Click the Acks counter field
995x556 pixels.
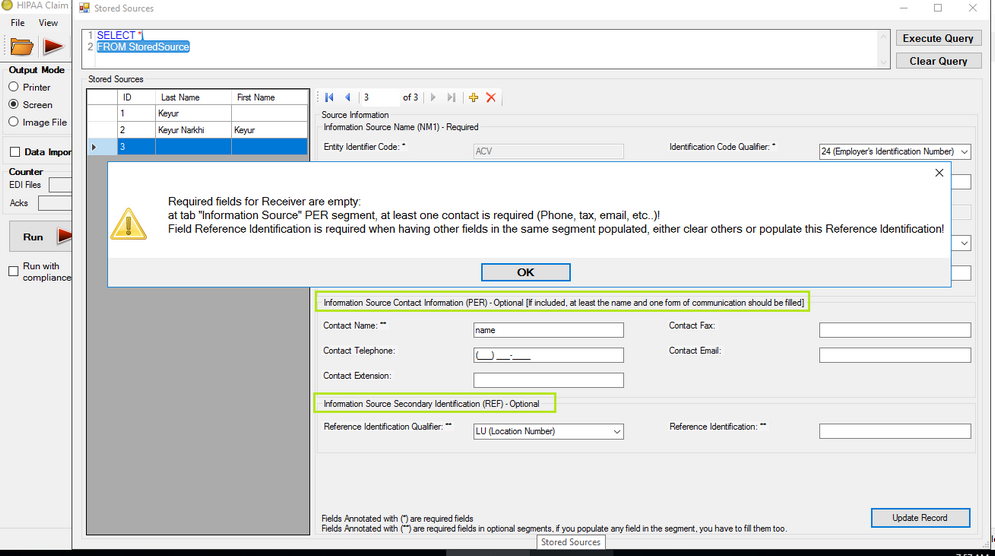click(x=55, y=203)
